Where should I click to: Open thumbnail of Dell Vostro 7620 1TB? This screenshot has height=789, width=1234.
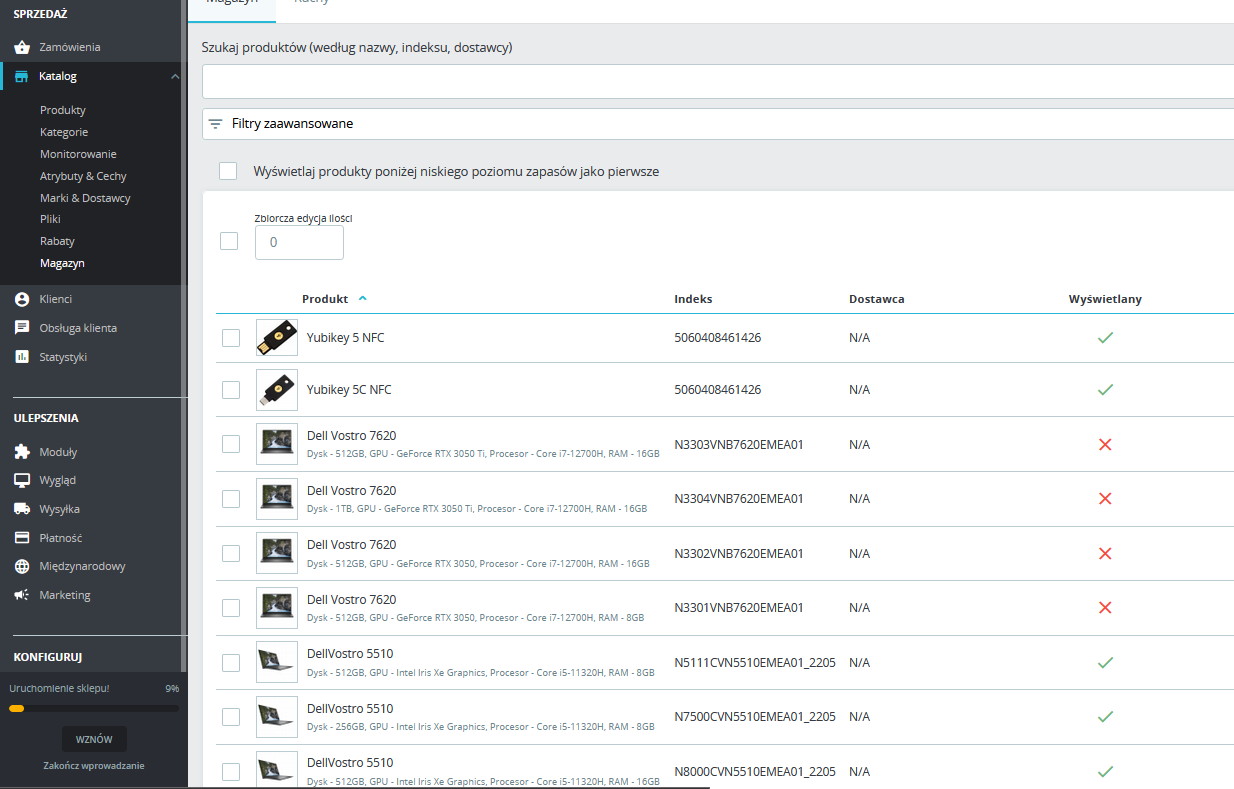click(277, 498)
